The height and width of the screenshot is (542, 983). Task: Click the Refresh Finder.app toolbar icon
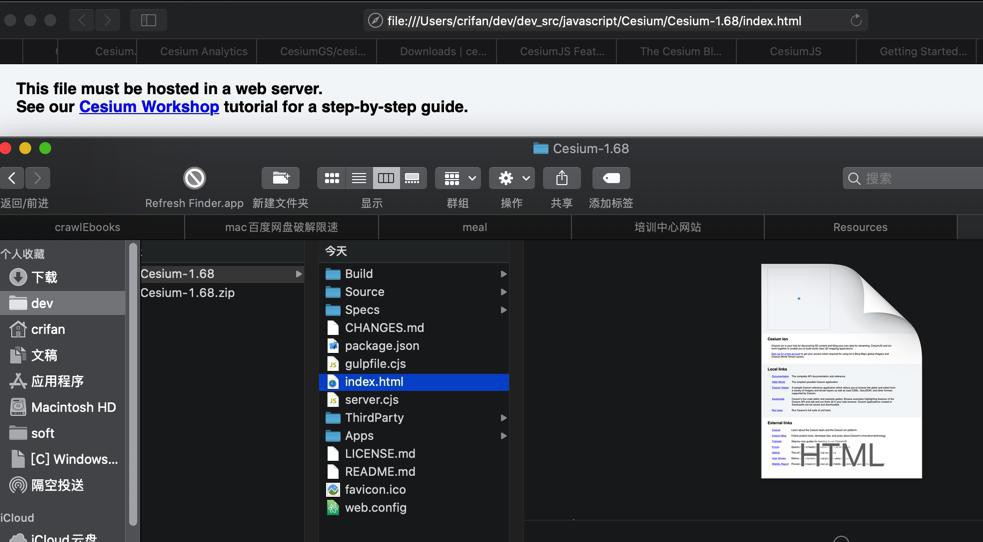coord(194,178)
